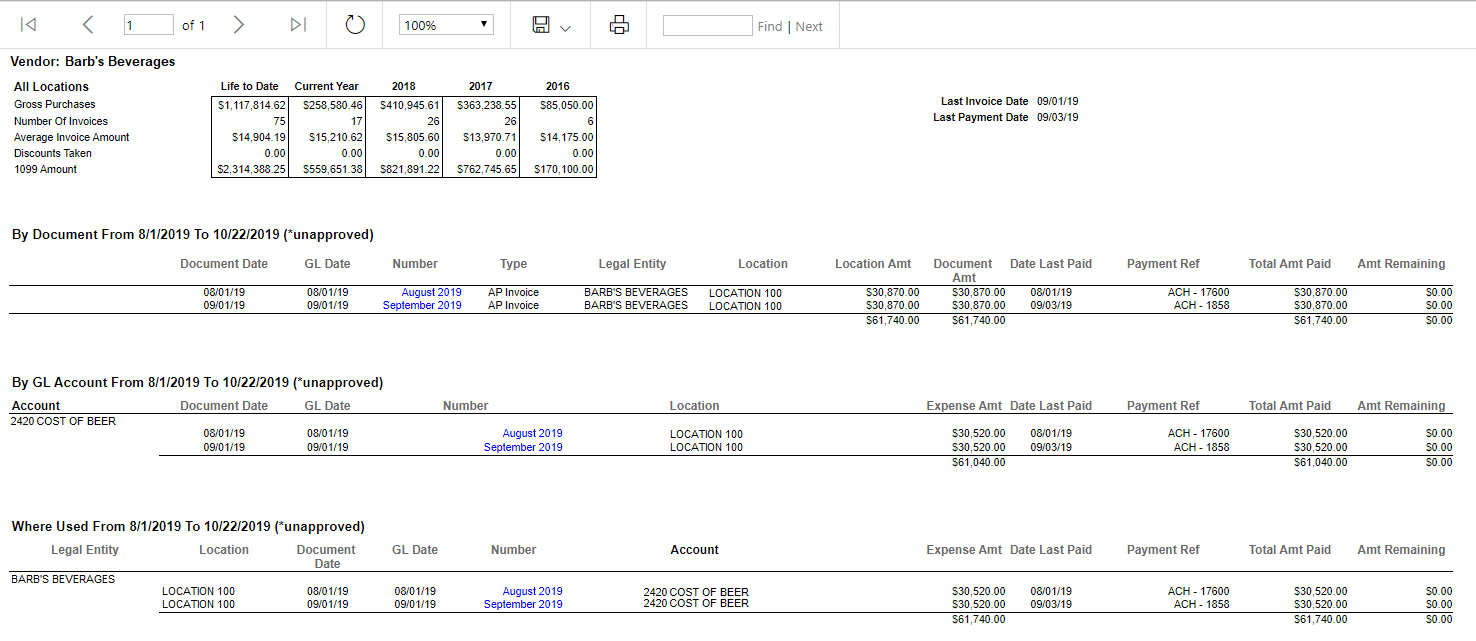The height and width of the screenshot is (641, 1476).
Task: Click the 2016 gross purchases $85,050.00
Action: click(x=567, y=104)
